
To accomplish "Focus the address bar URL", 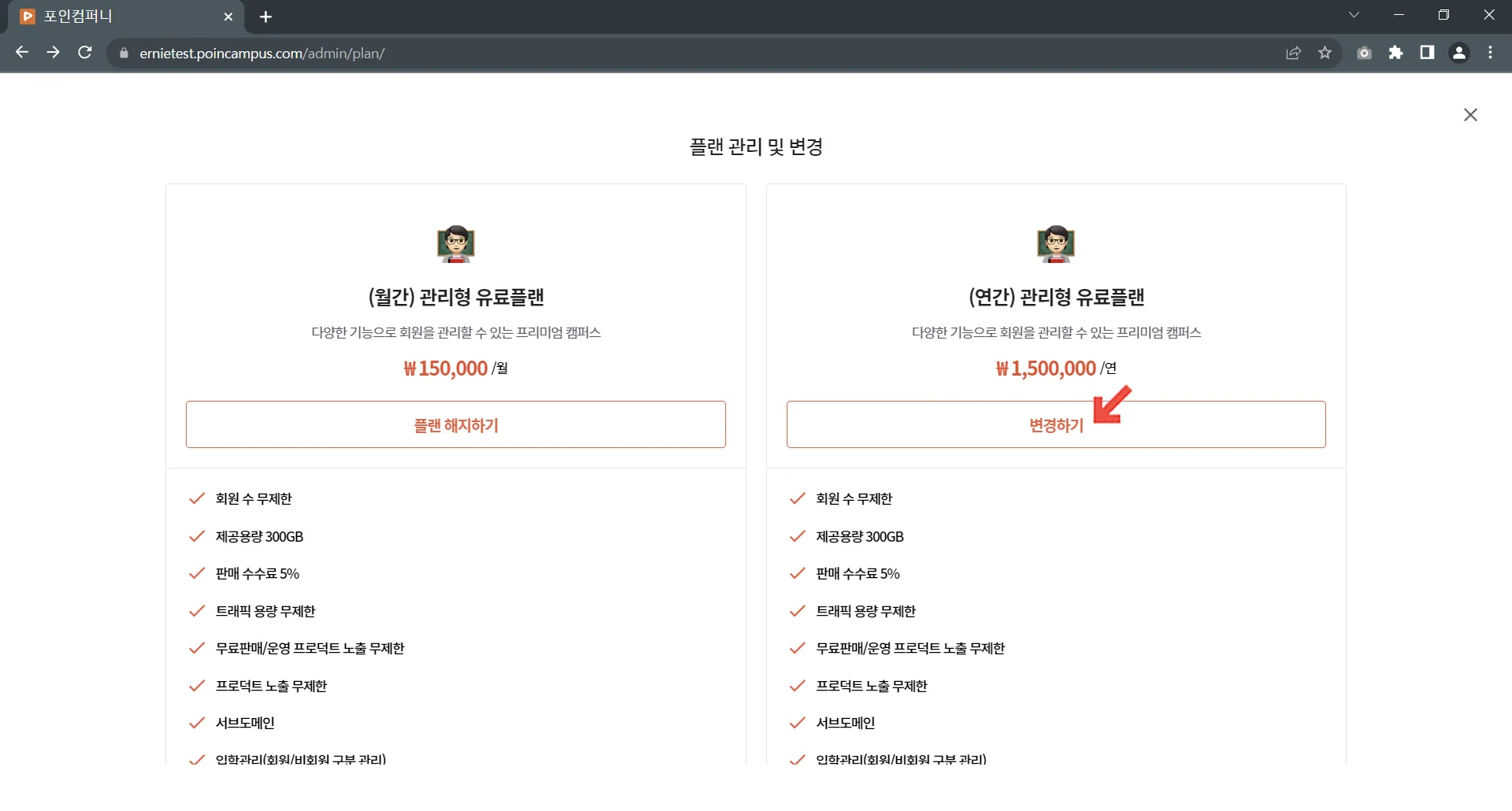I will point(262,54).
